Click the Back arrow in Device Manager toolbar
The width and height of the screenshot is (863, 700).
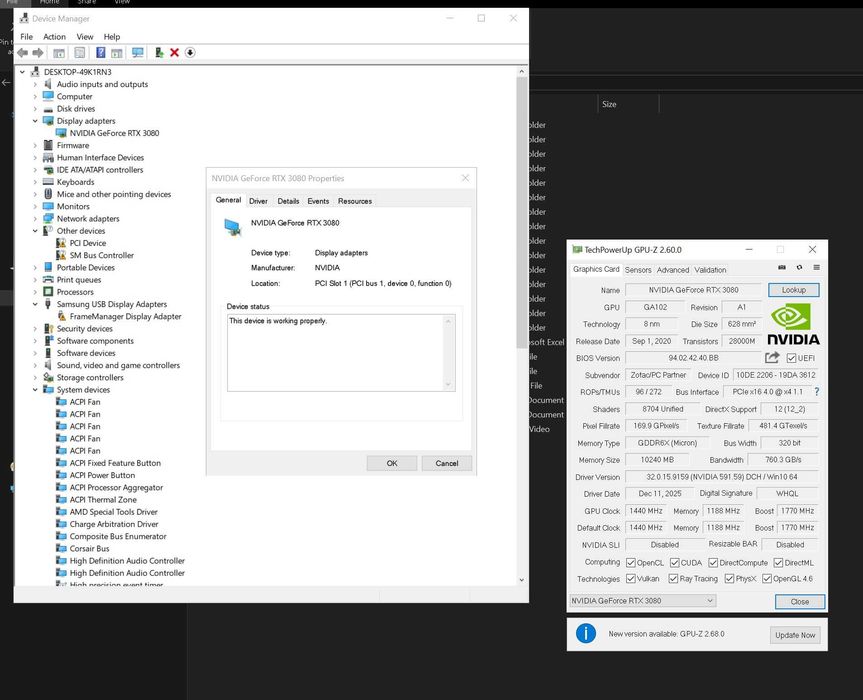coord(23,53)
